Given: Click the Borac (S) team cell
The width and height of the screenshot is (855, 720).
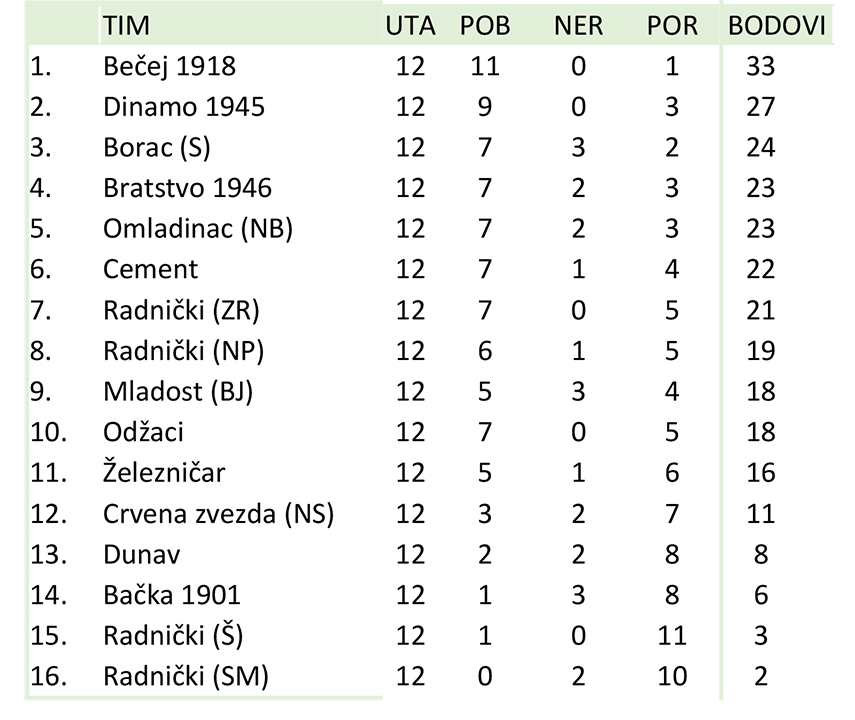Looking at the screenshot, I should (x=156, y=147).
